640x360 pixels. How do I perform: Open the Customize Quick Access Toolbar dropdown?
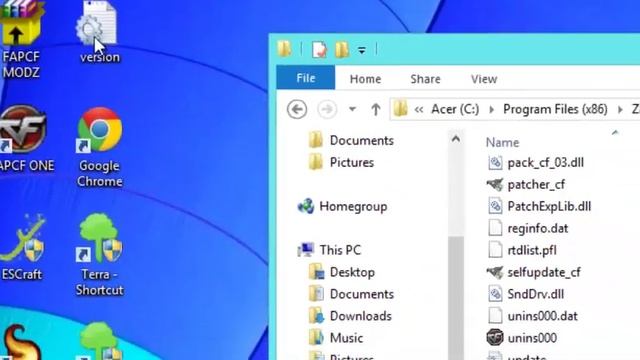tap(362, 50)
